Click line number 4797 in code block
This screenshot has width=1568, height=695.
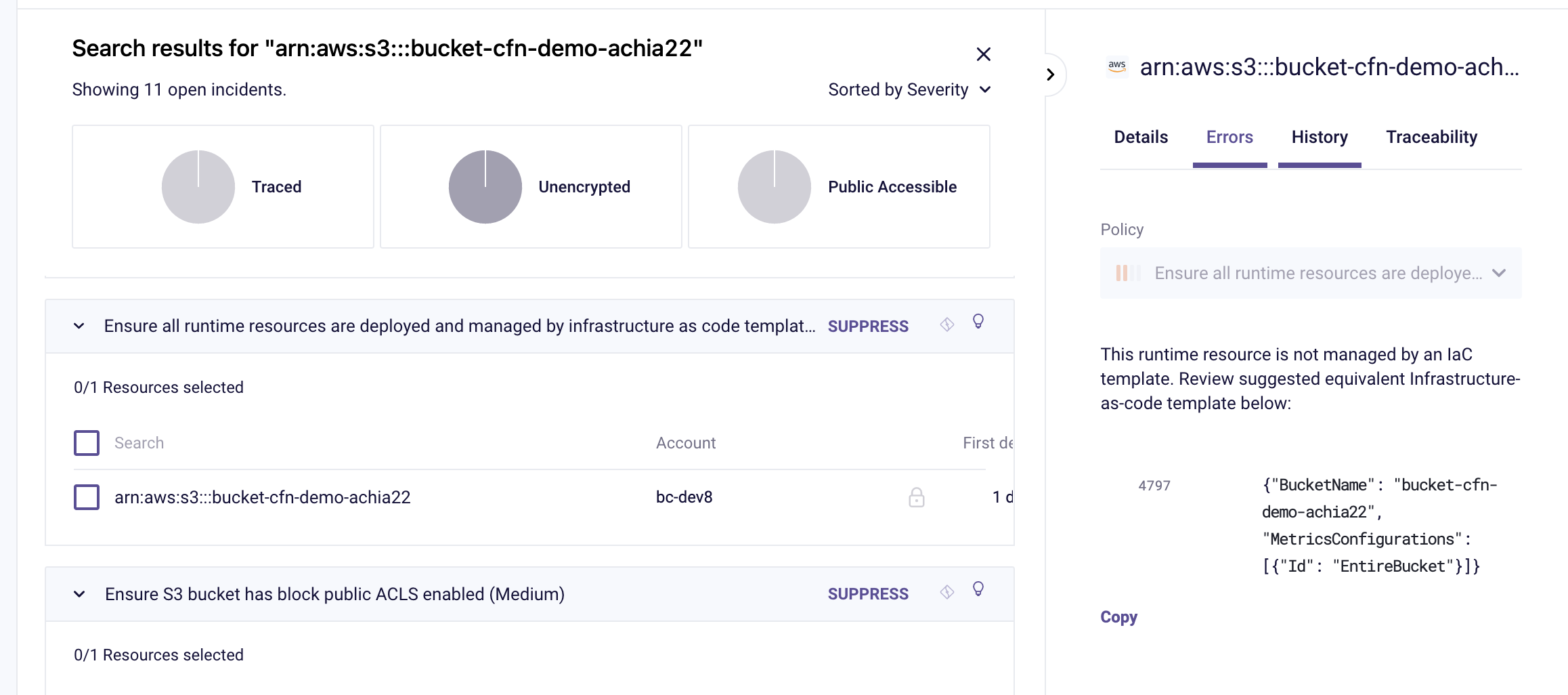[1154, 486]
